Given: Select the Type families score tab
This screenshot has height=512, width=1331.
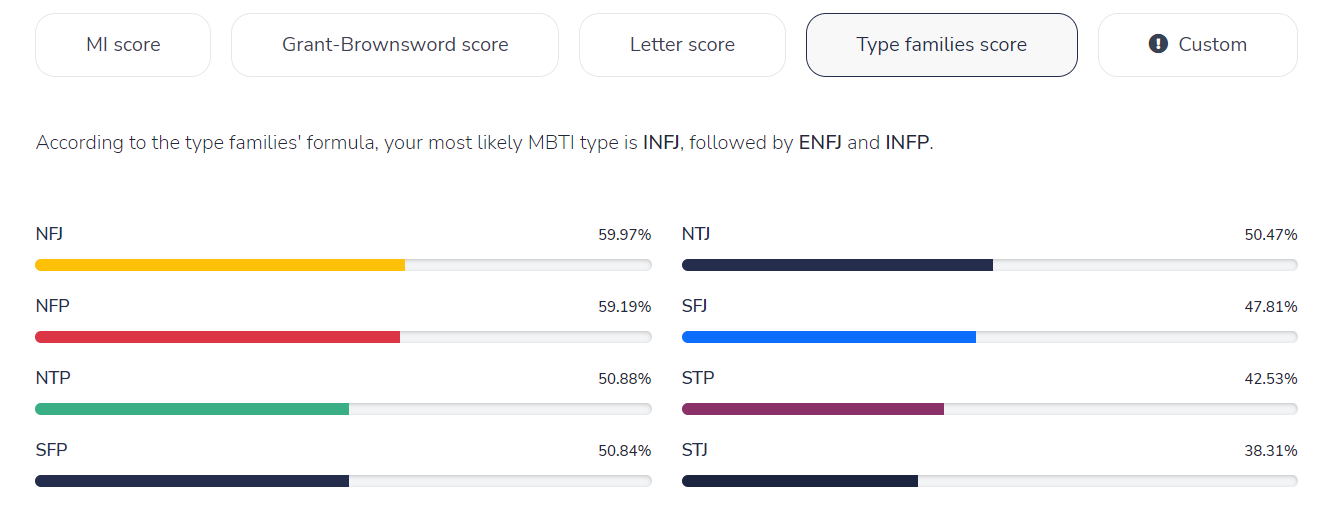Looking at the screenshot, I should (941, 45).
